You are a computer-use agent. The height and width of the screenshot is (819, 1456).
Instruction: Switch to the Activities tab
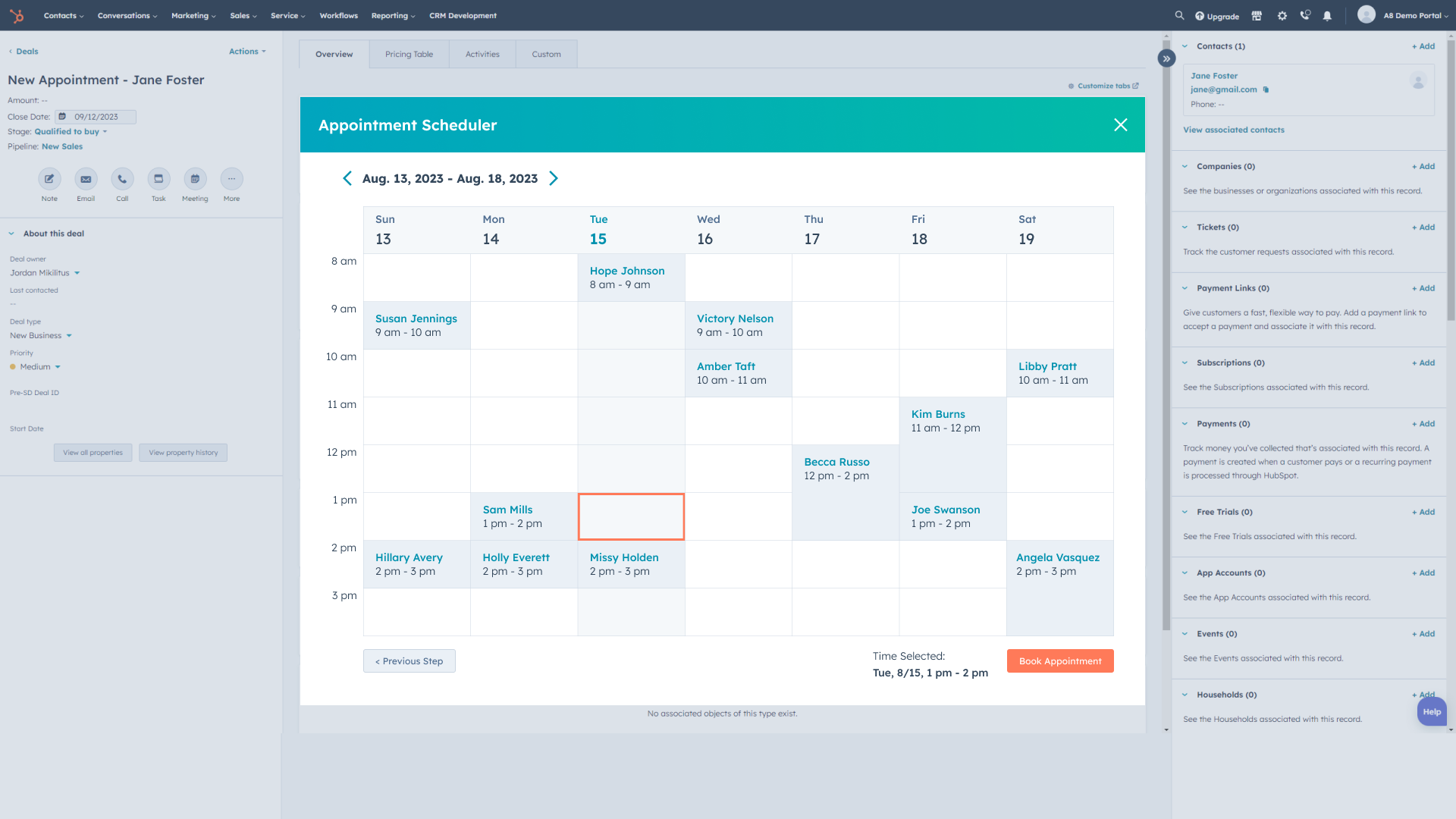pos(482,54)
